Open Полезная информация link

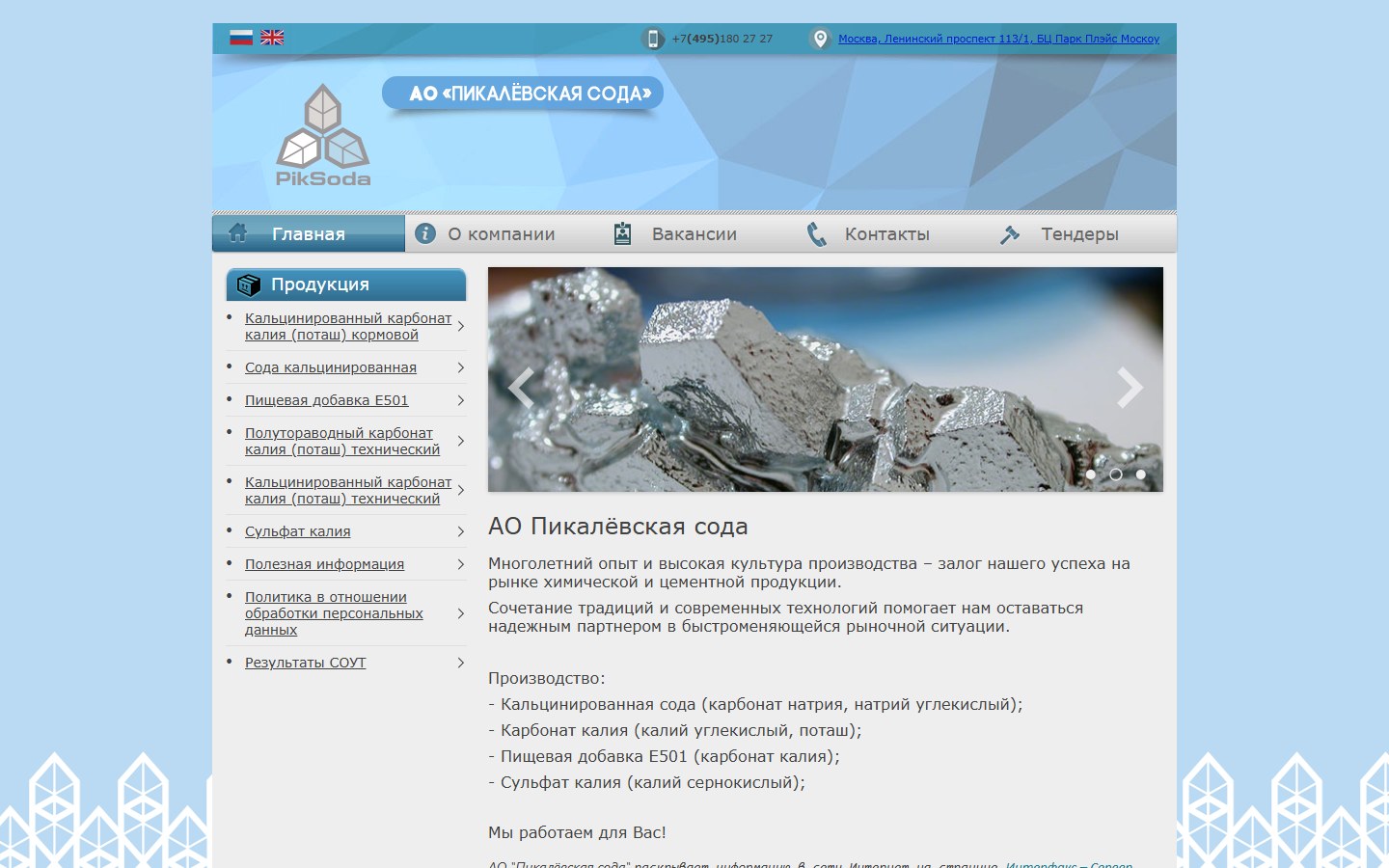click(x=325, y=564)
